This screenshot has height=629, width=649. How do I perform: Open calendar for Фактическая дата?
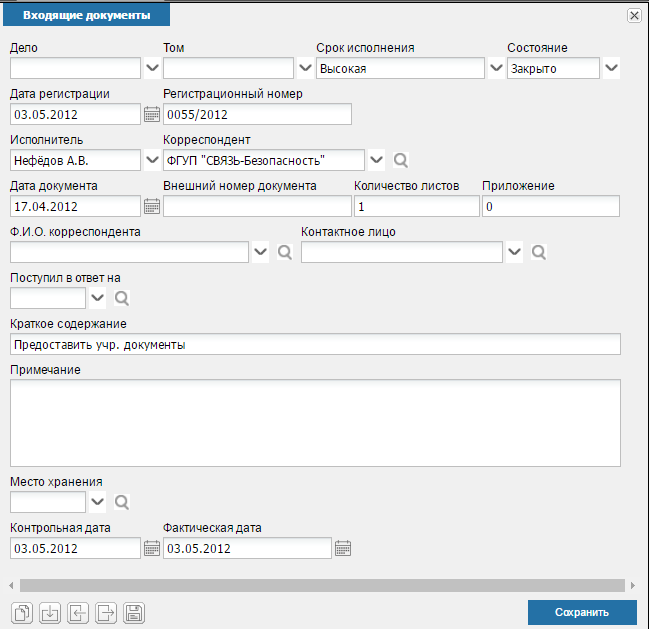click(343, 548)
